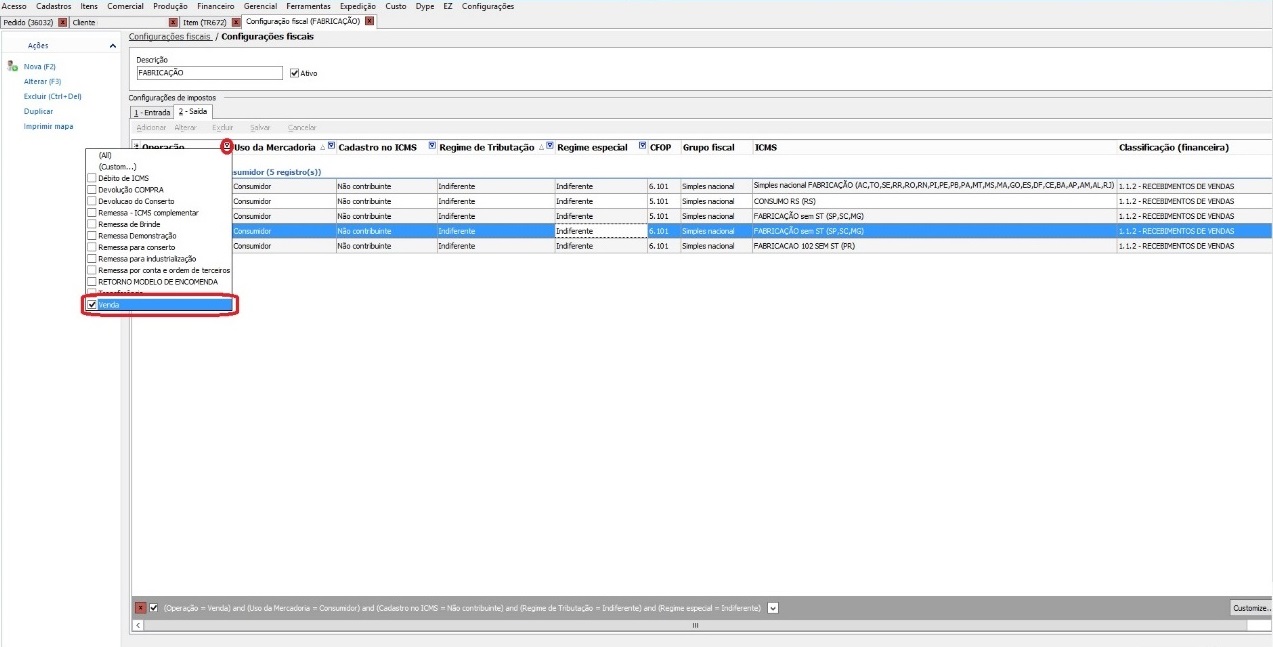This screenshot has height=647, width=1273.
Task: Go to Configurações fiscais breadcrumb link
Action: click(171, 37)
